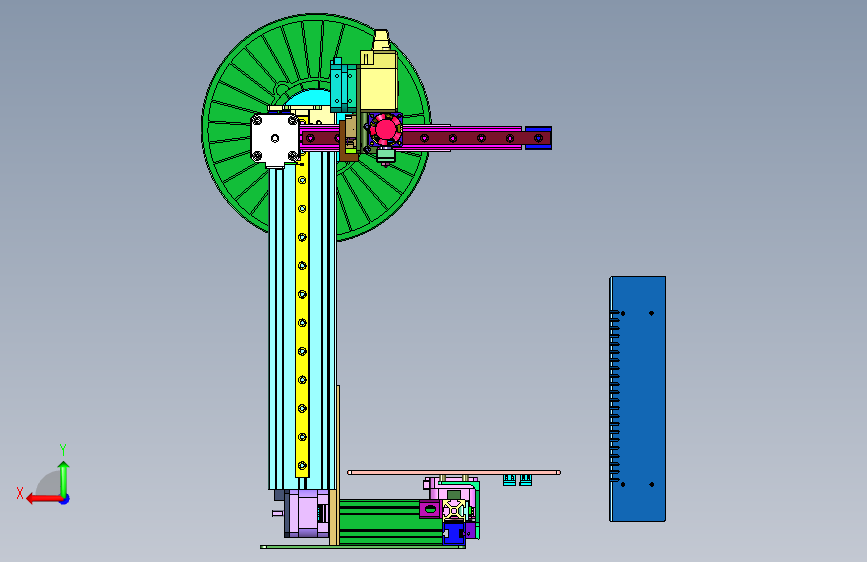
Task: Select the standalone blue slotted plate
Action: pos(638,399)
